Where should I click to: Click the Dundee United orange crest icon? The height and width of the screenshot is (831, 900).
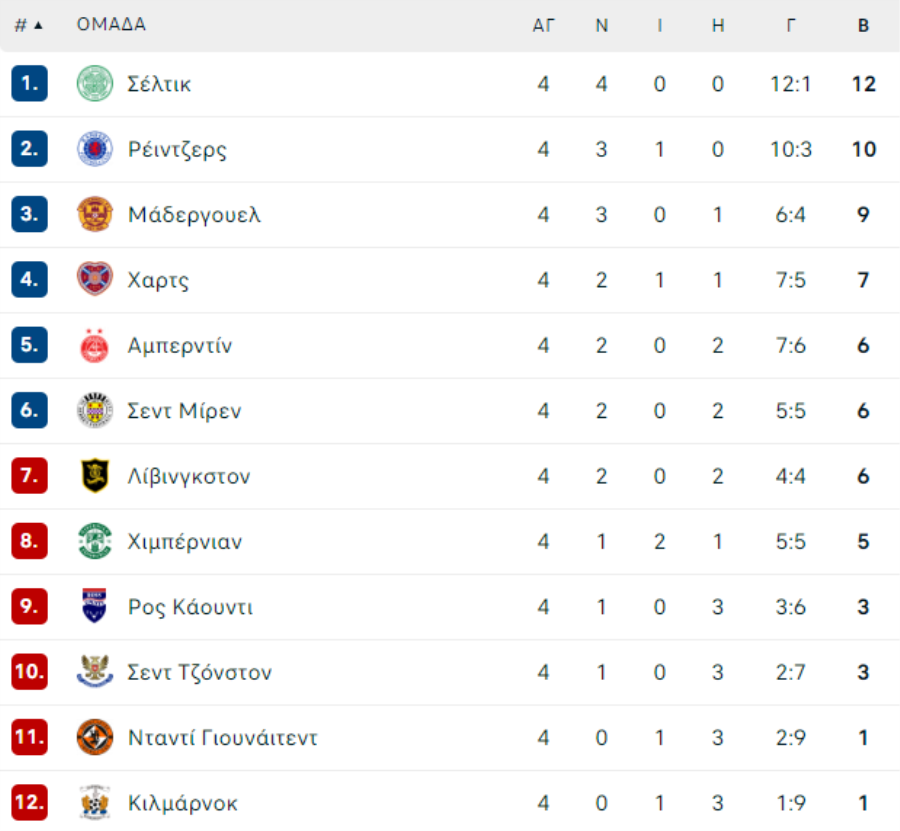[95, 737]
